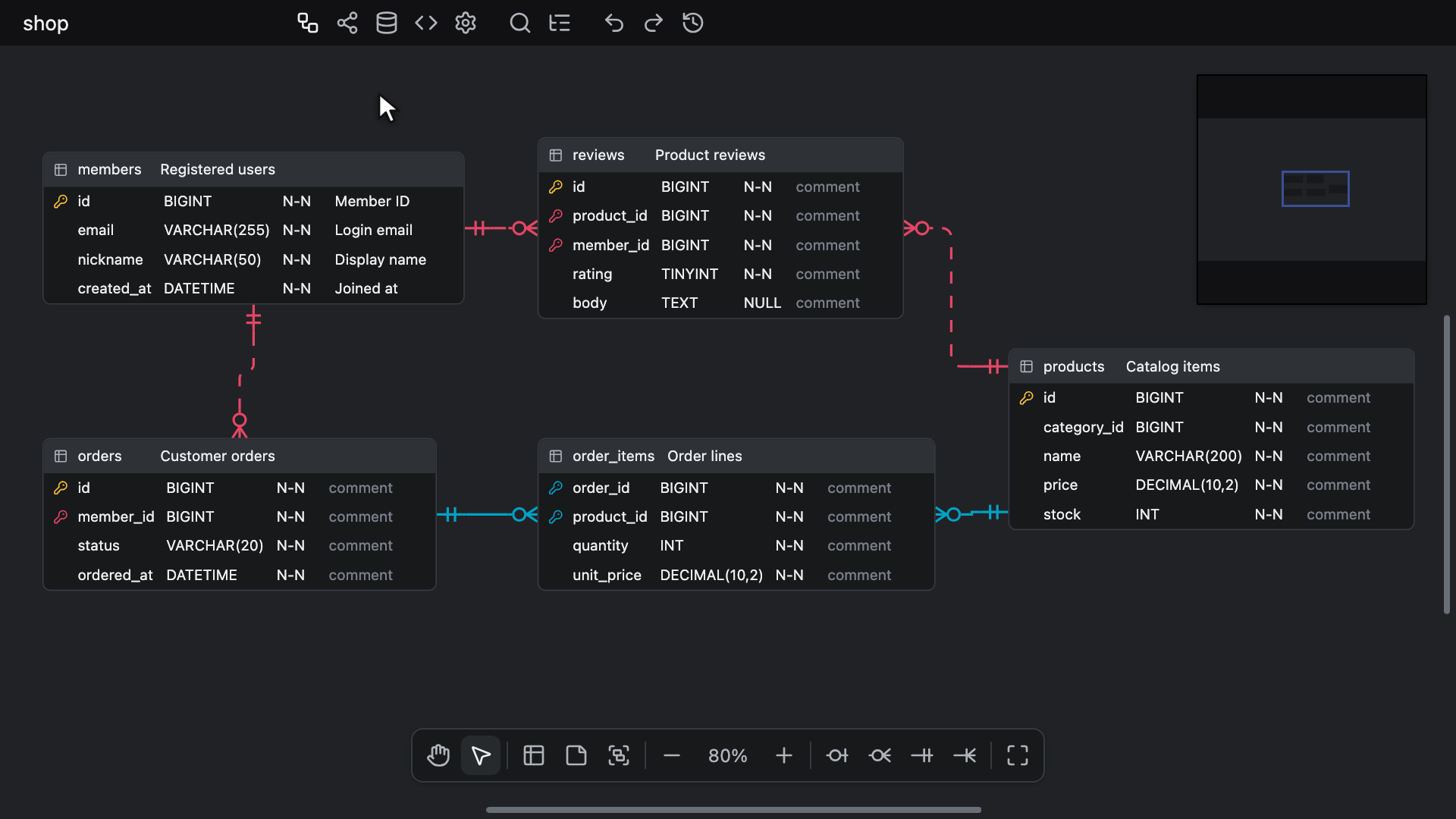Select the hand pan tool
1456x819 pixels.
438,755
